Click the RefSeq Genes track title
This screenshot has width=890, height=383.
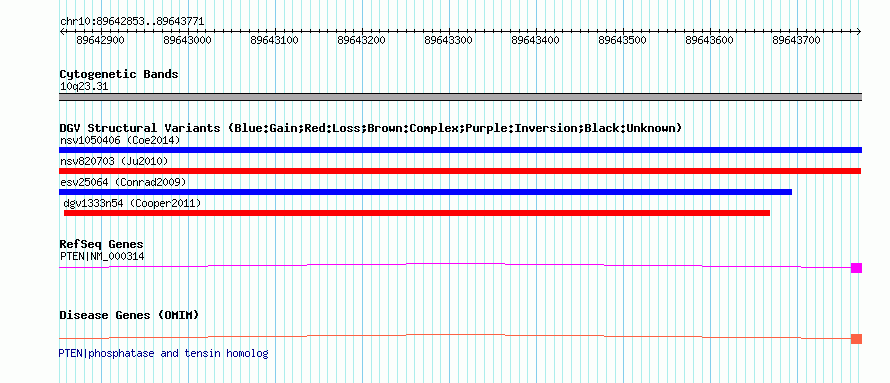102,245
